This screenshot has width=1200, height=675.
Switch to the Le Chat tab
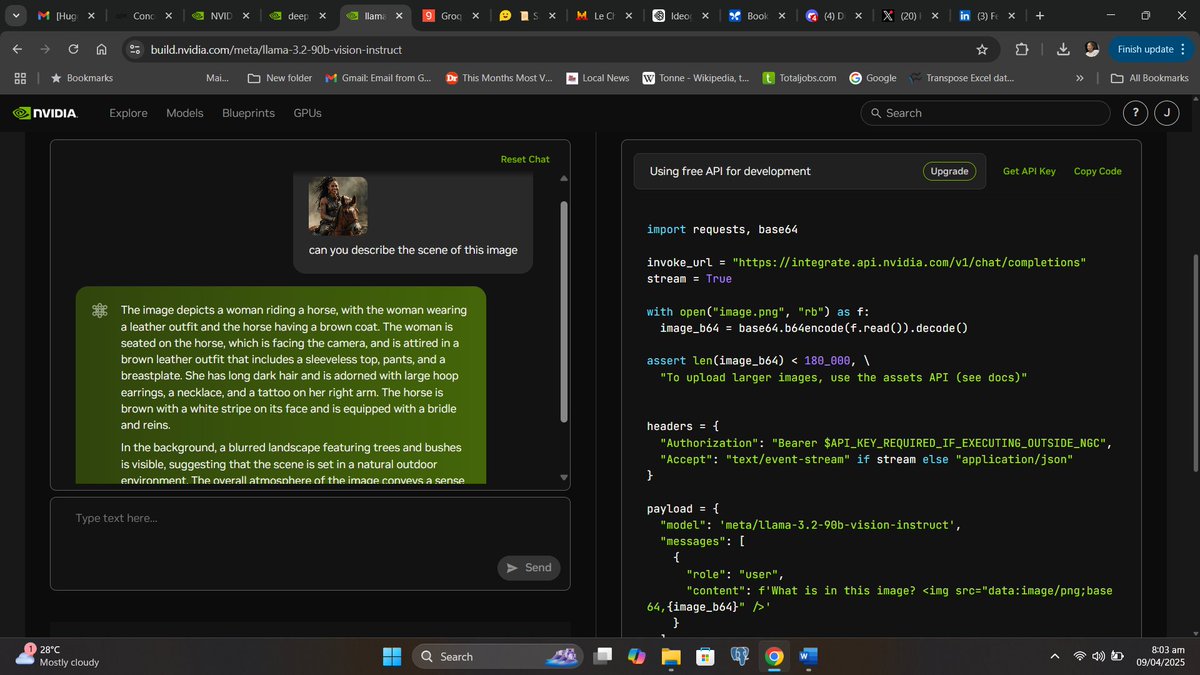[x=605, y=16]
